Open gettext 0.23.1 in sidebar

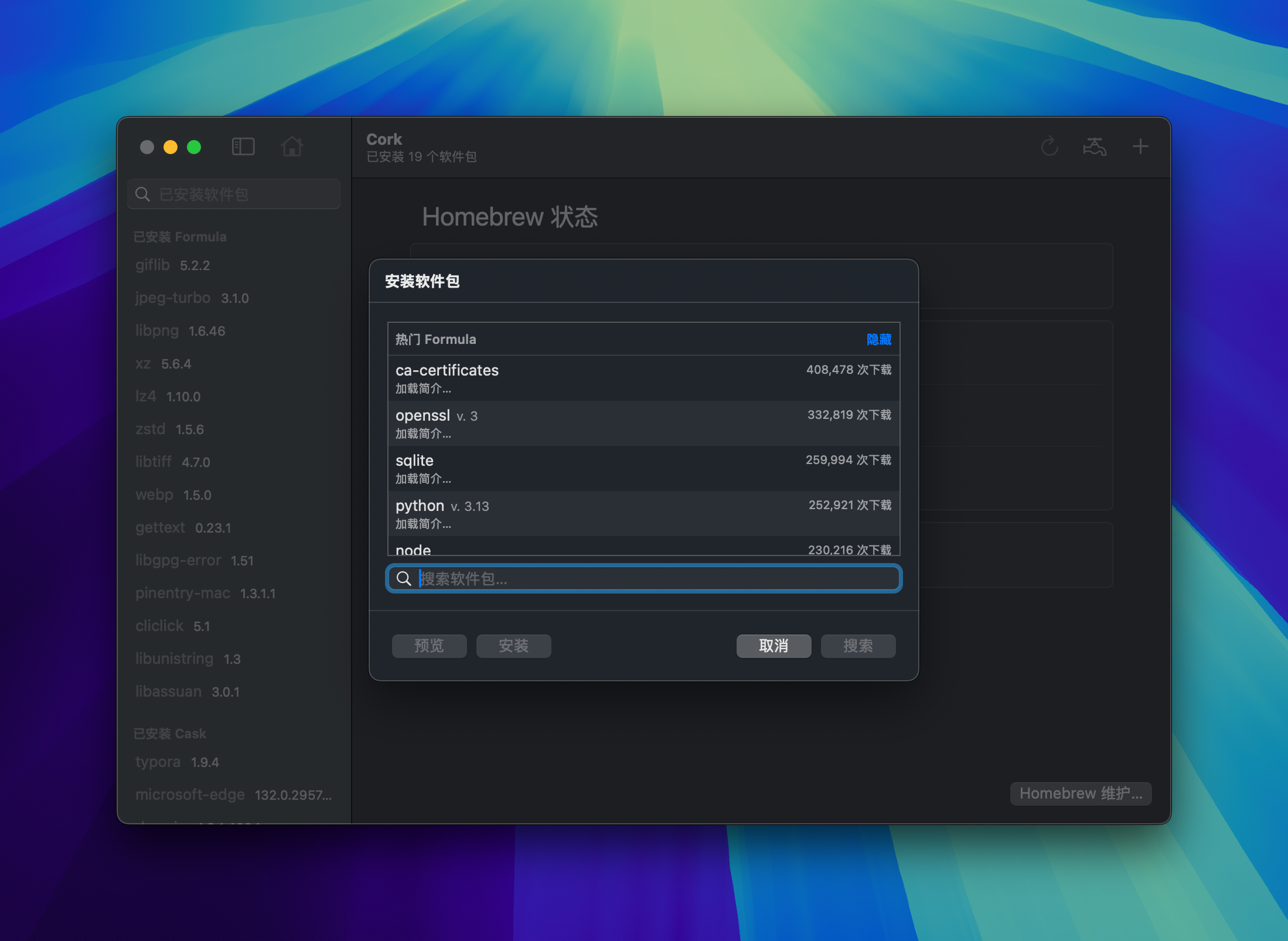[234, 528]
